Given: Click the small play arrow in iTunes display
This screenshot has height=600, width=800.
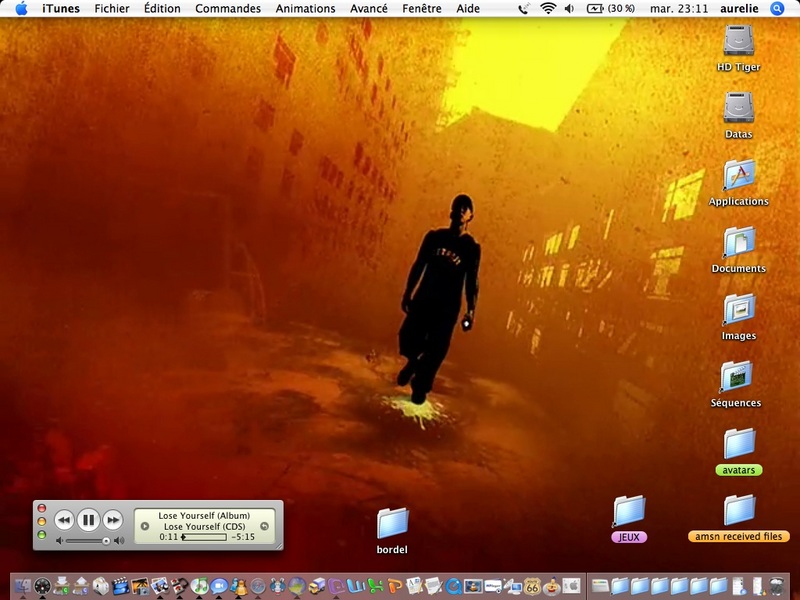Looking at the screenshot, I should (145, 526).
